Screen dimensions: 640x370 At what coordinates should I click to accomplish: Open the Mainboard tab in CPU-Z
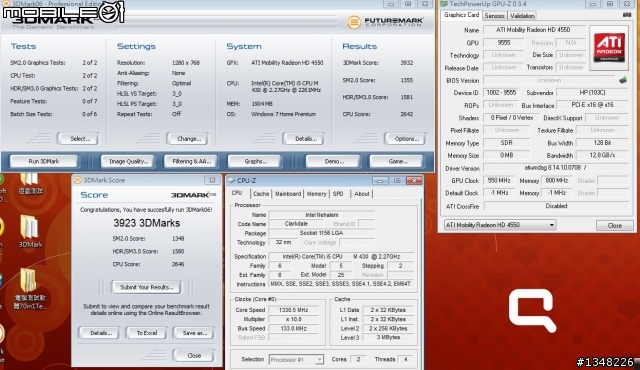tap(288, 194)
